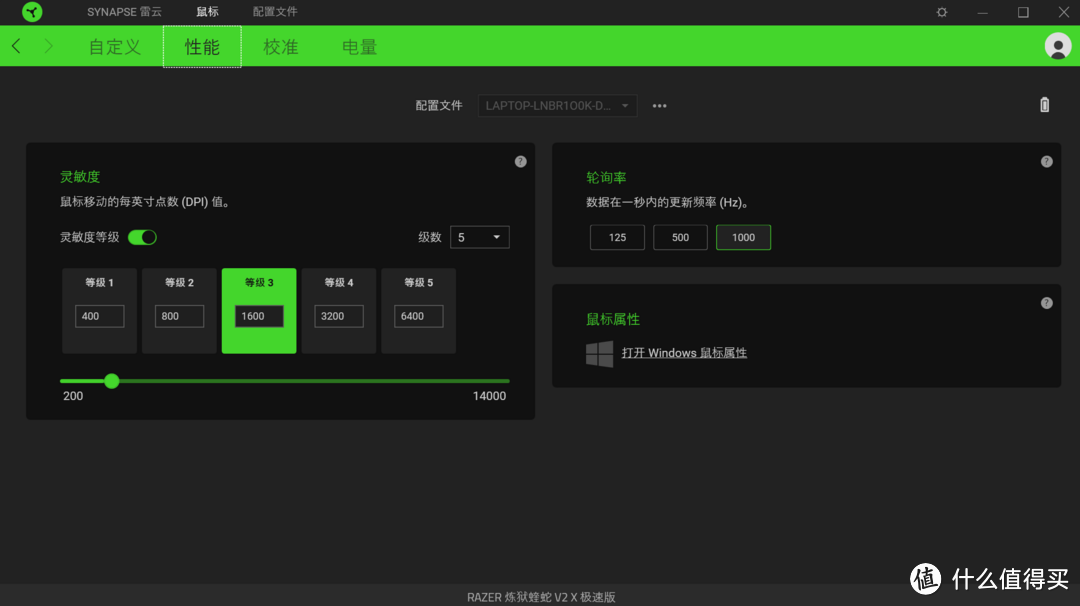Screen dimensions: 1080x606
Task: Open the SYNAPSE 雷云 menu
Action: click(124, 12)
